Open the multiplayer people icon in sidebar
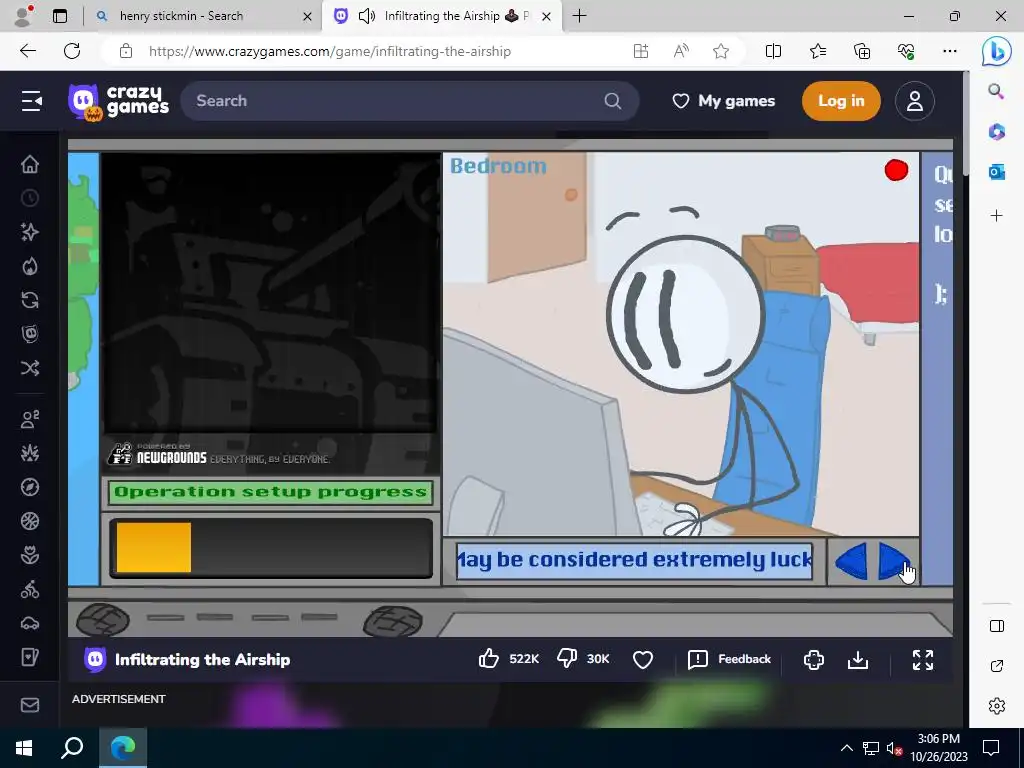The image size is (1024, 768). [x=29, y=419]
